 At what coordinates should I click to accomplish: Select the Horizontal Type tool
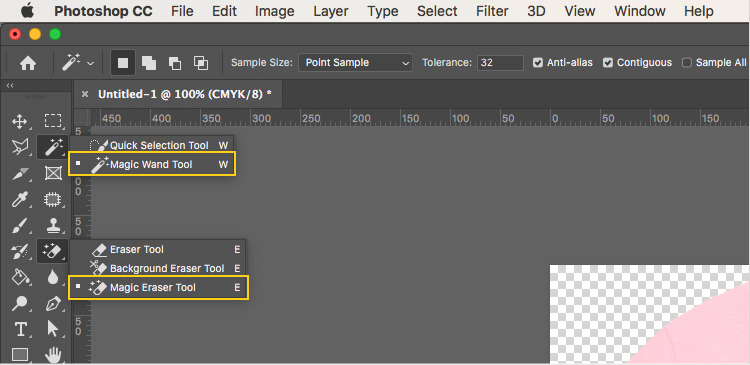pyautogui.click(x=20, y=329)
